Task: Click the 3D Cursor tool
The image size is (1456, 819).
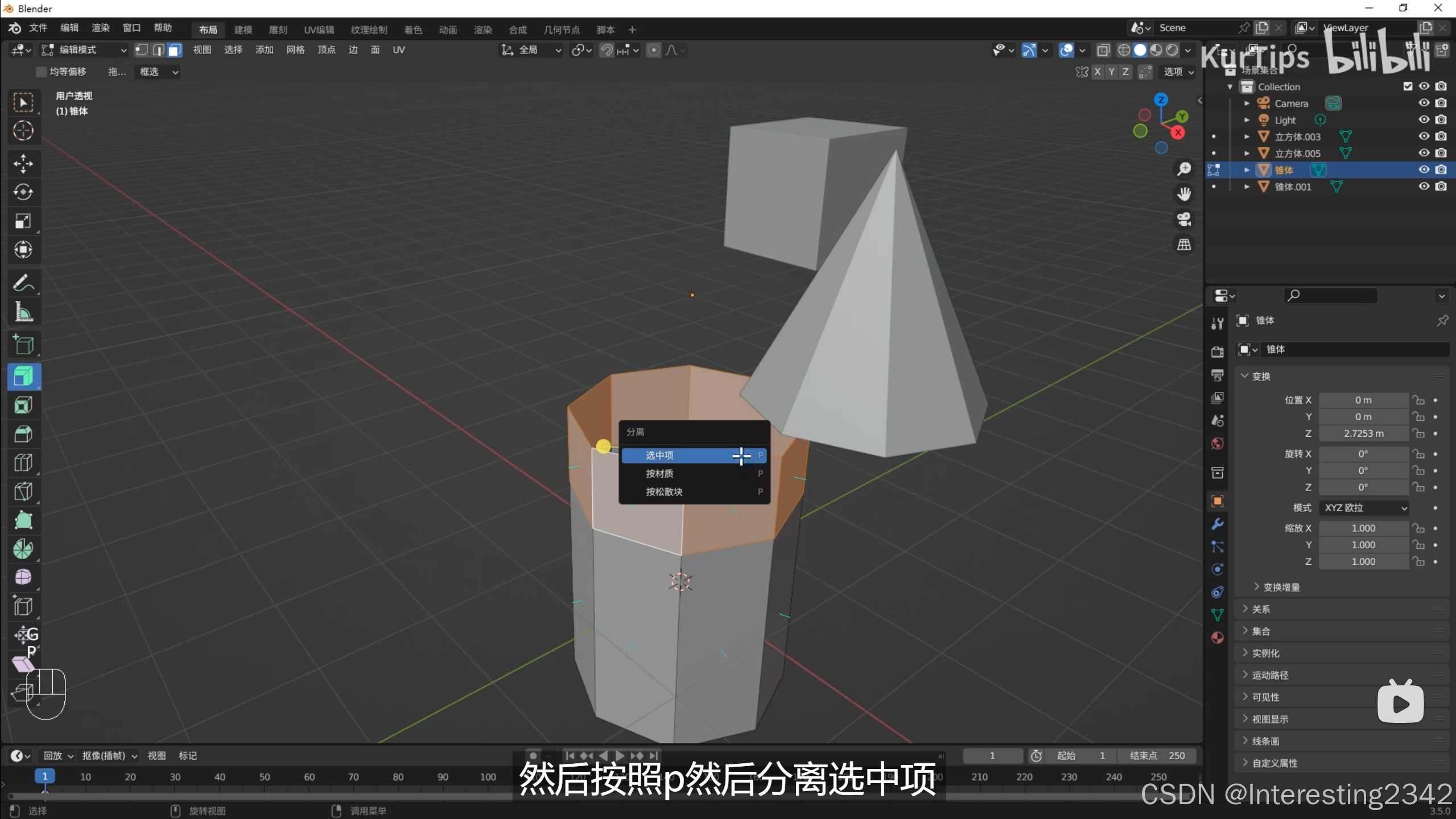Action: coord(23,131)
